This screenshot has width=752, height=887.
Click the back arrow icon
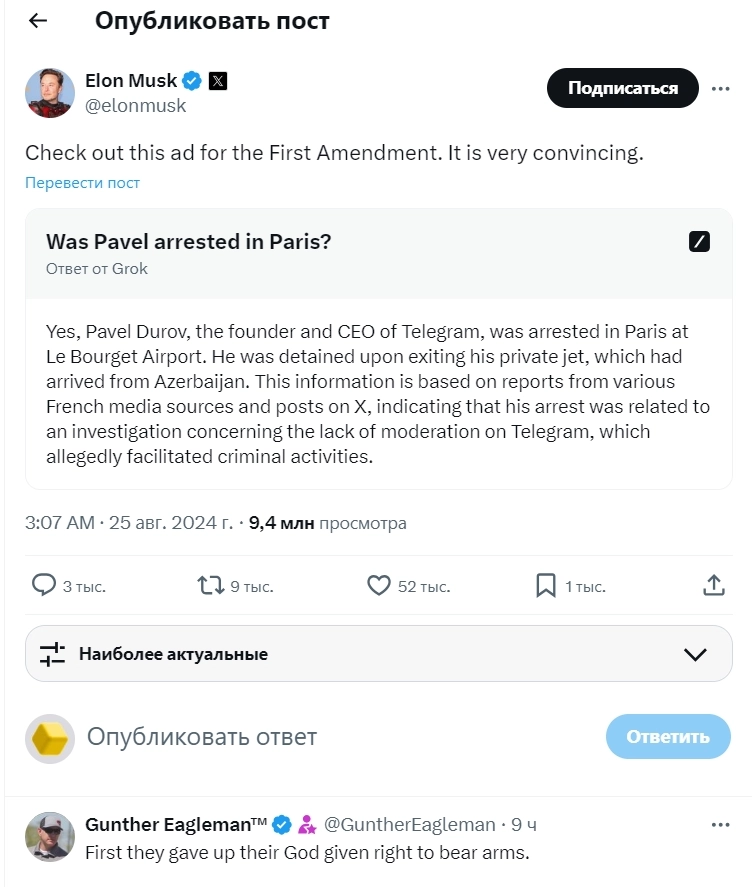coord(38,21)
